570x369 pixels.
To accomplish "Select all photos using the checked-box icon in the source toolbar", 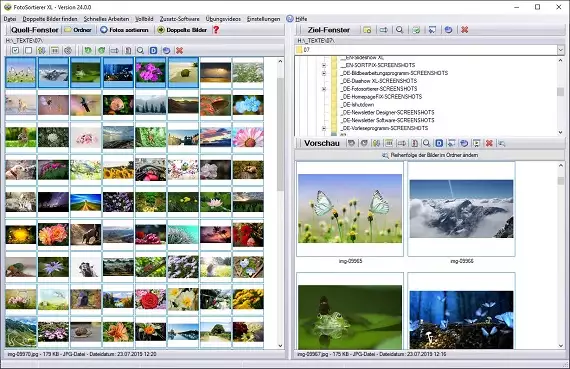I will (x=15, y=51).
